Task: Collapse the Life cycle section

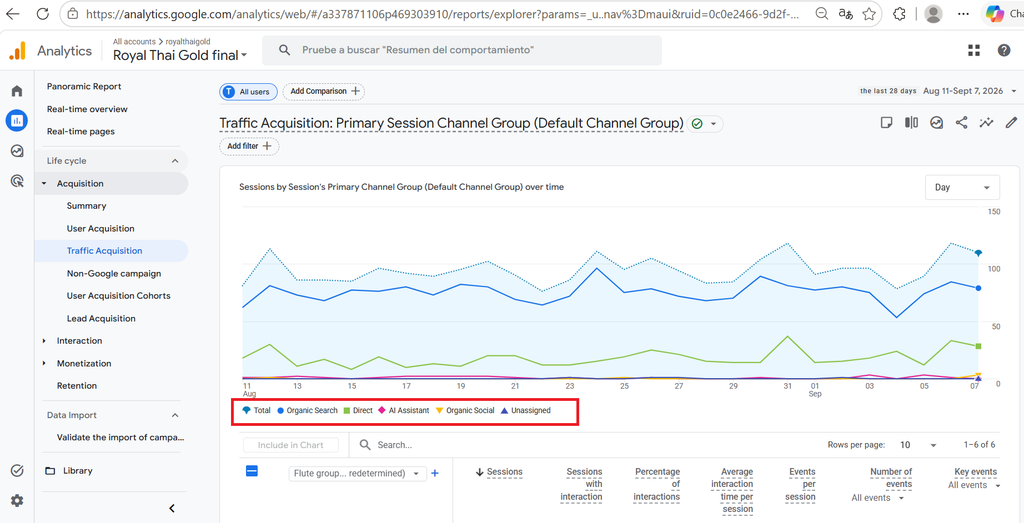Action: [175, 161]
